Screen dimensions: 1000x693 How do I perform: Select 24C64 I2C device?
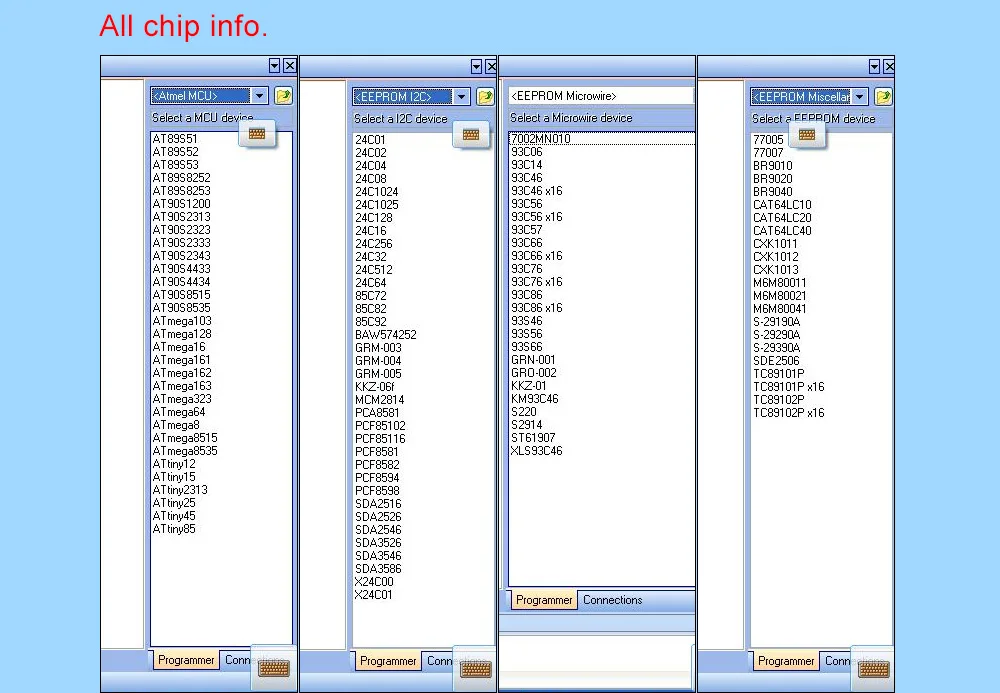[370, 282]
